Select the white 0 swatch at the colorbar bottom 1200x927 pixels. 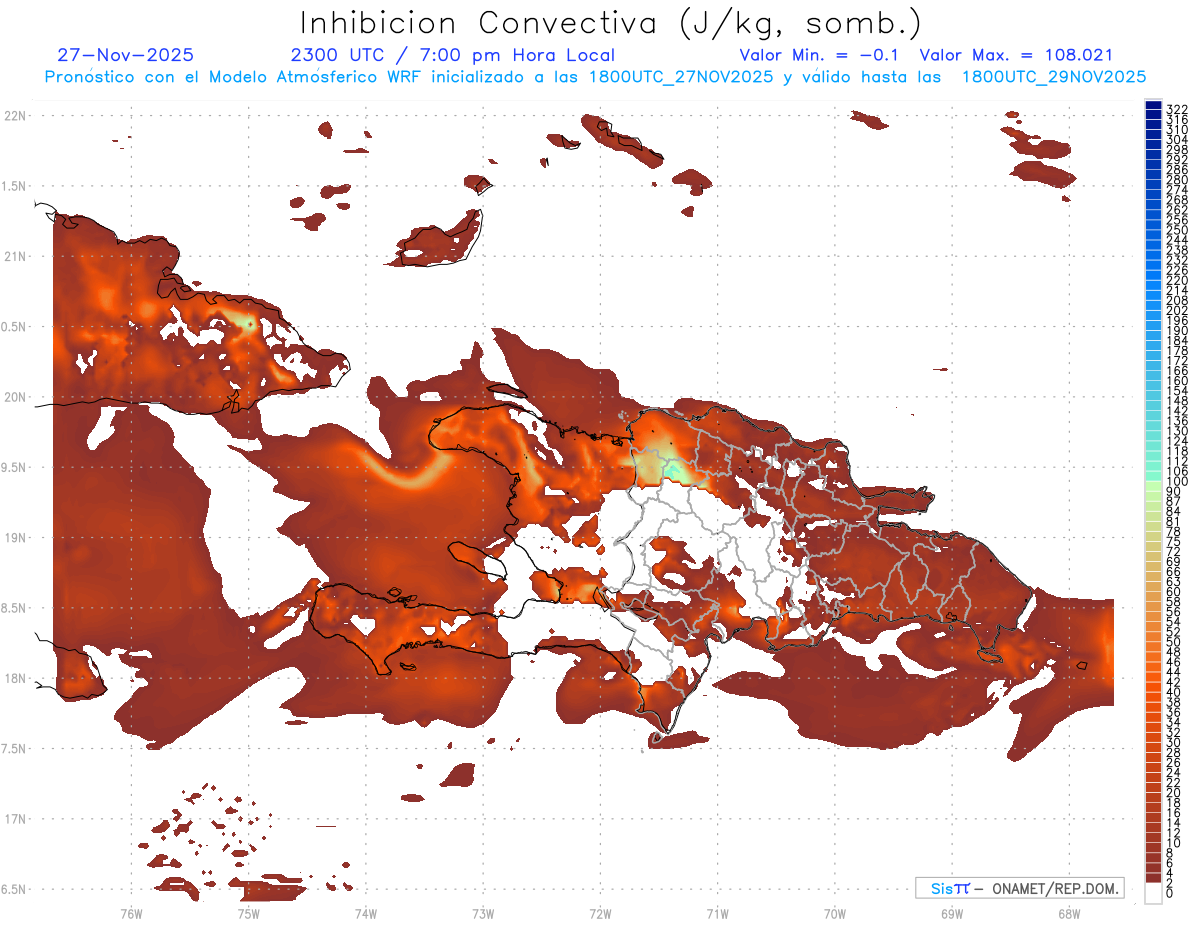[1153, 894]
